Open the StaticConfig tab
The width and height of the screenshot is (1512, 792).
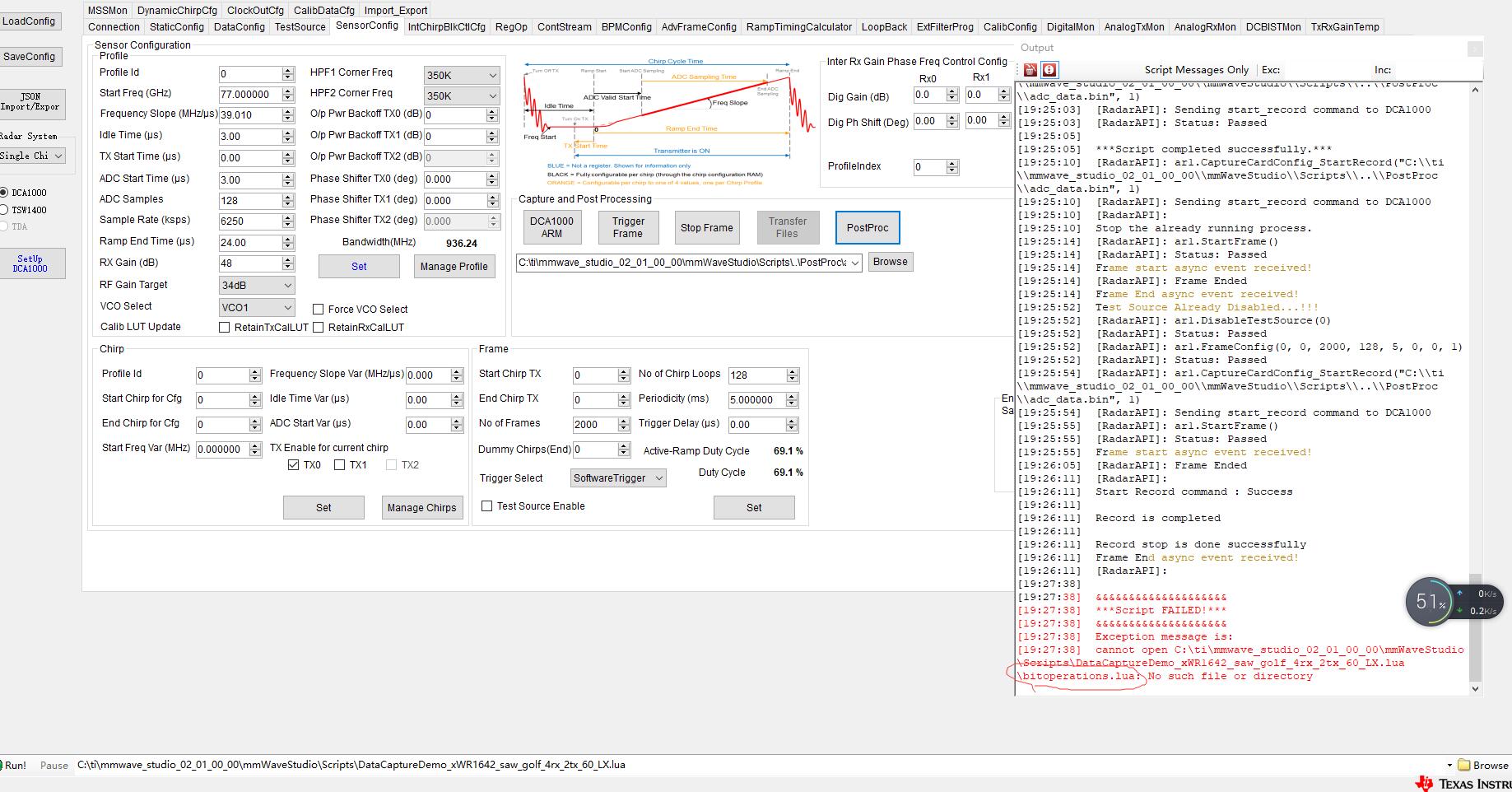(x=177, y=27)
